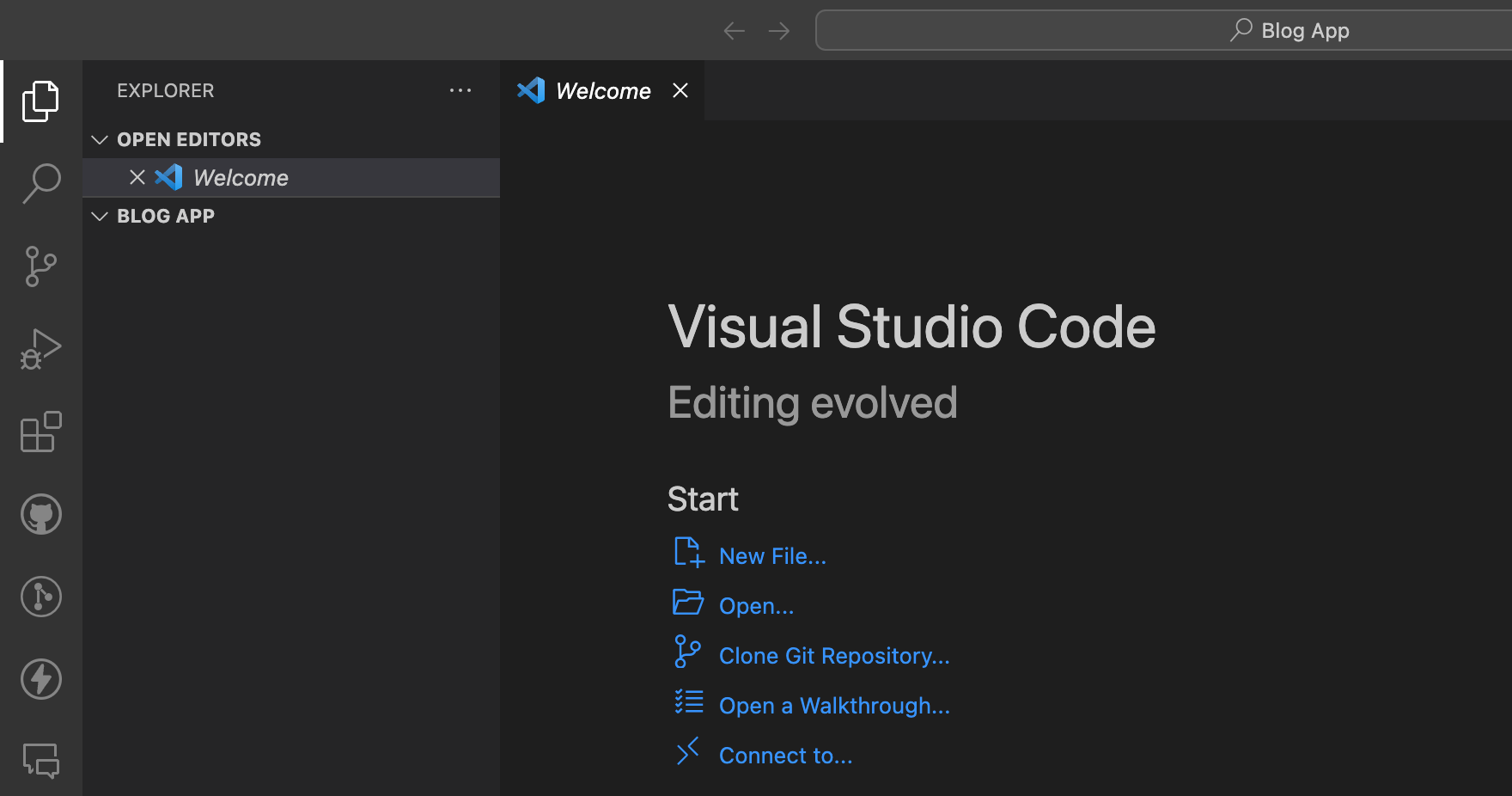Click the Go Back arrow in title bar
The width and height of the screenshot is (1512, 796).
point(735,31)
